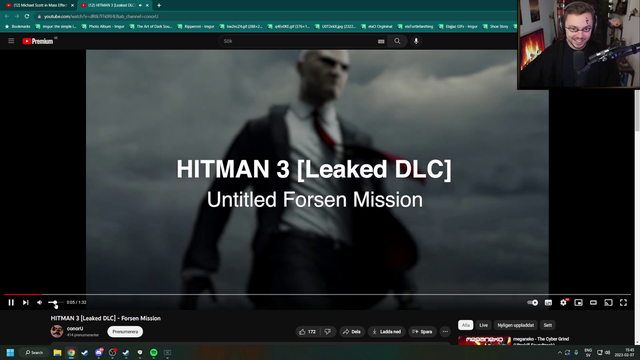
Task: Like the video showing 172 likes
Action: (x=308, y=332)
